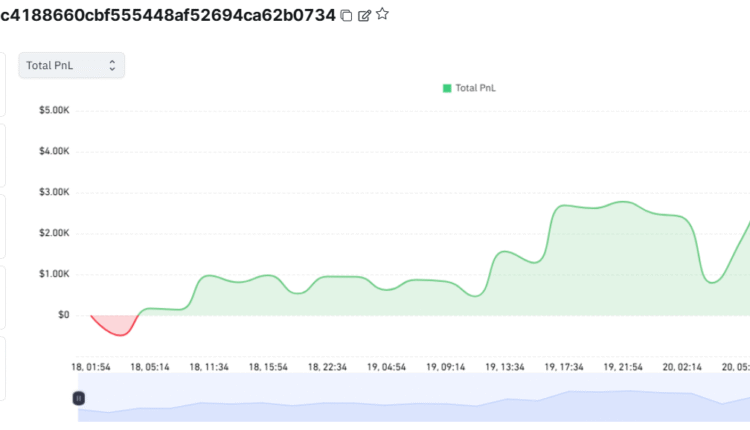Viewport: 750px width, 430px height.
Task: Select the 18, 11:34 time label
Action: pos(210,367)
